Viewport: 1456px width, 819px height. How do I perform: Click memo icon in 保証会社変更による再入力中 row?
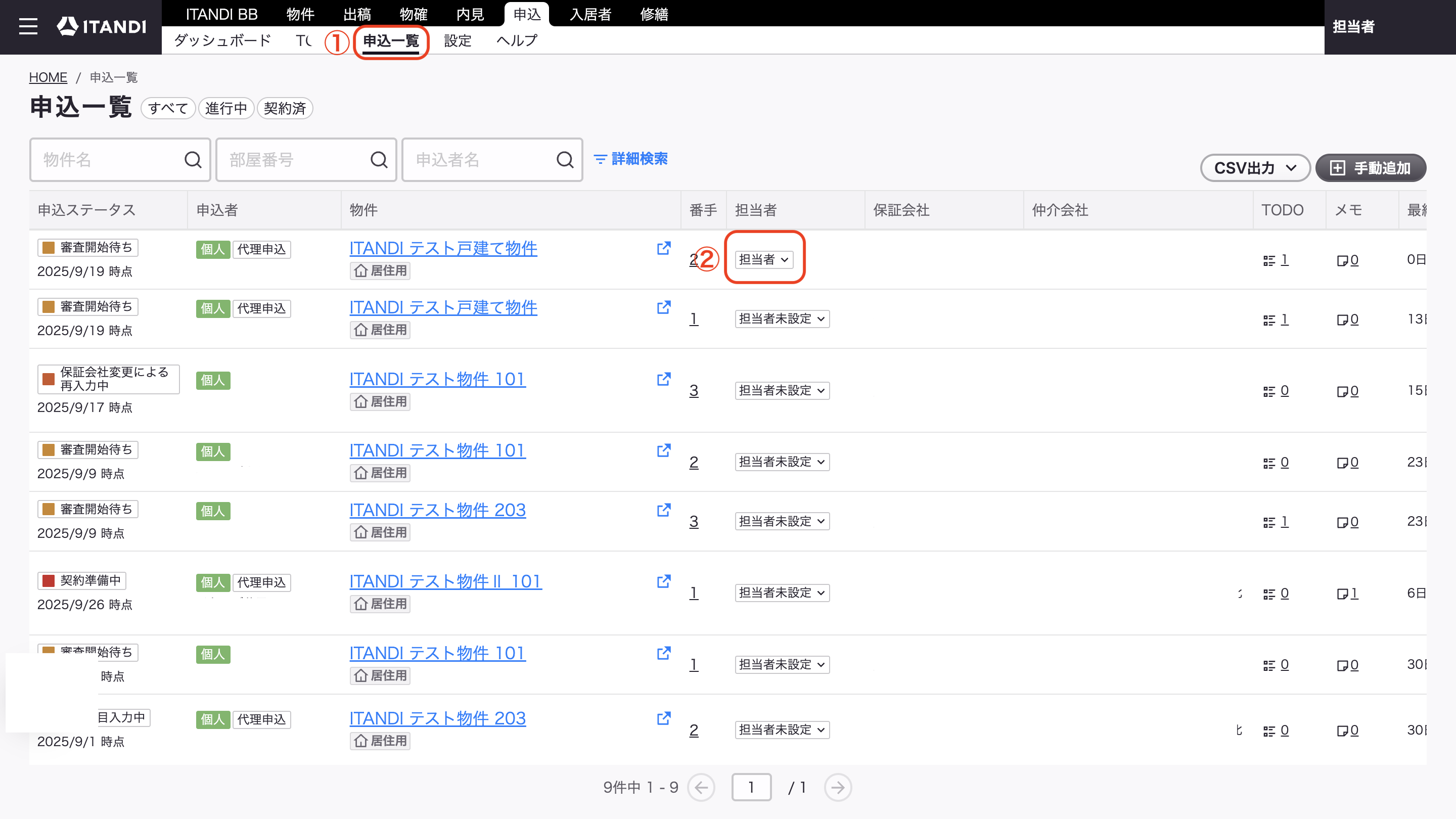(1342, 392)
